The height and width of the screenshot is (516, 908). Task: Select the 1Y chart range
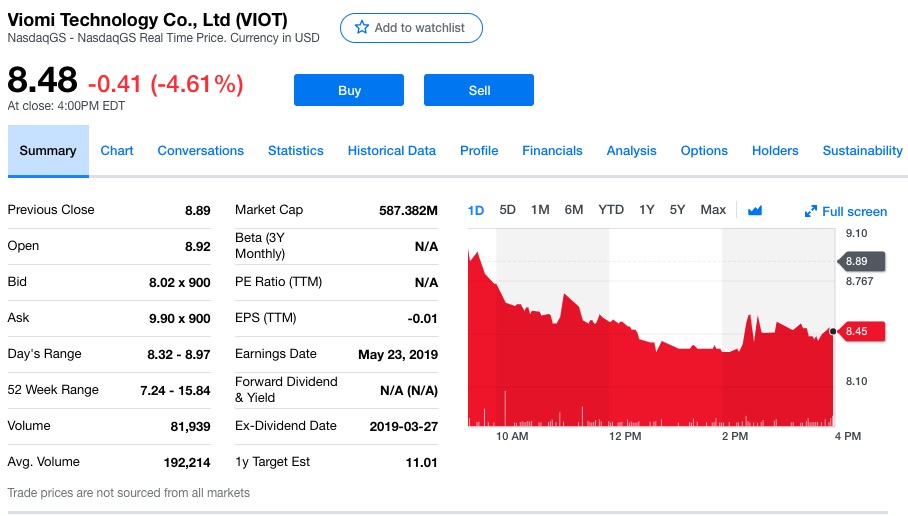646,210
